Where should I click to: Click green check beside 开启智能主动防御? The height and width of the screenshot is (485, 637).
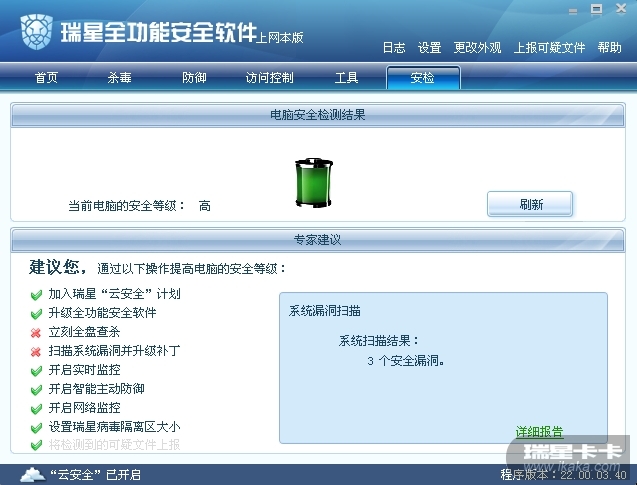coord(36,390)
